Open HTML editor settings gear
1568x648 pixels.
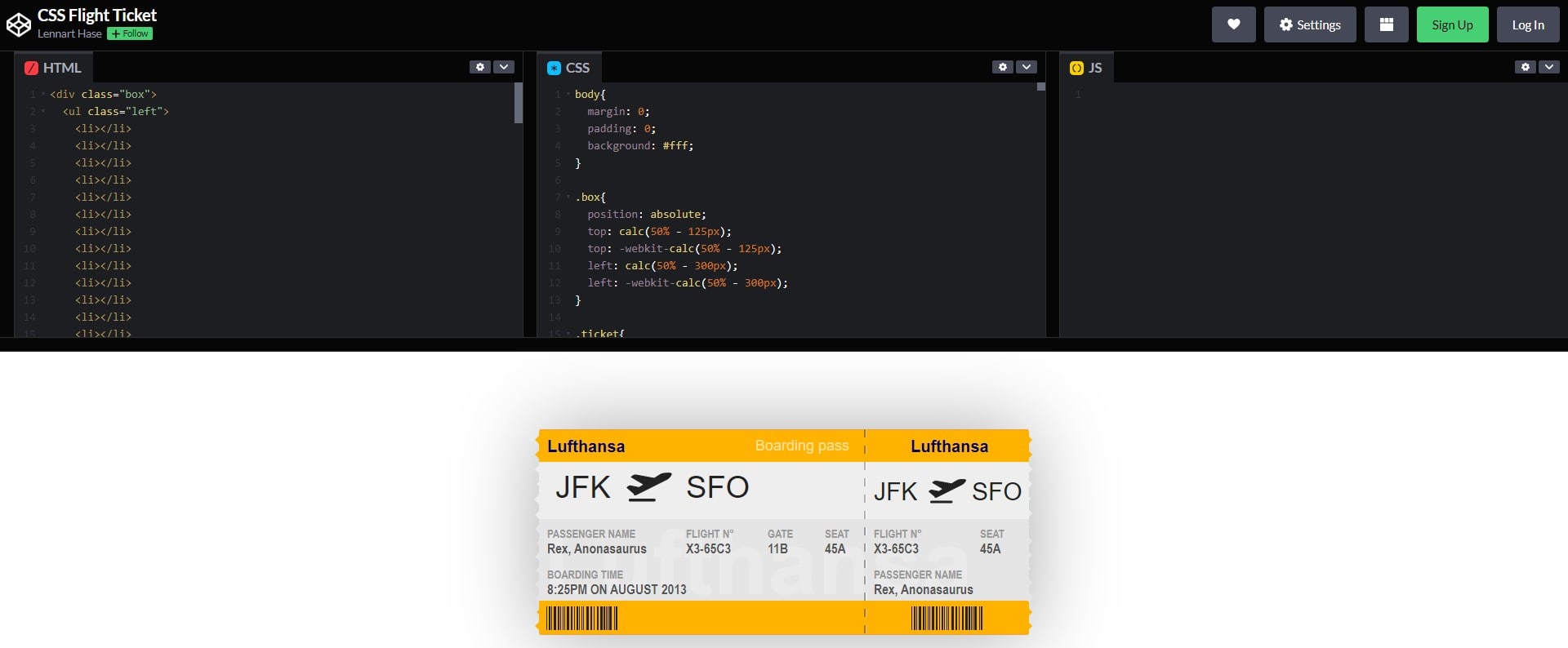[x=480, y=67]
